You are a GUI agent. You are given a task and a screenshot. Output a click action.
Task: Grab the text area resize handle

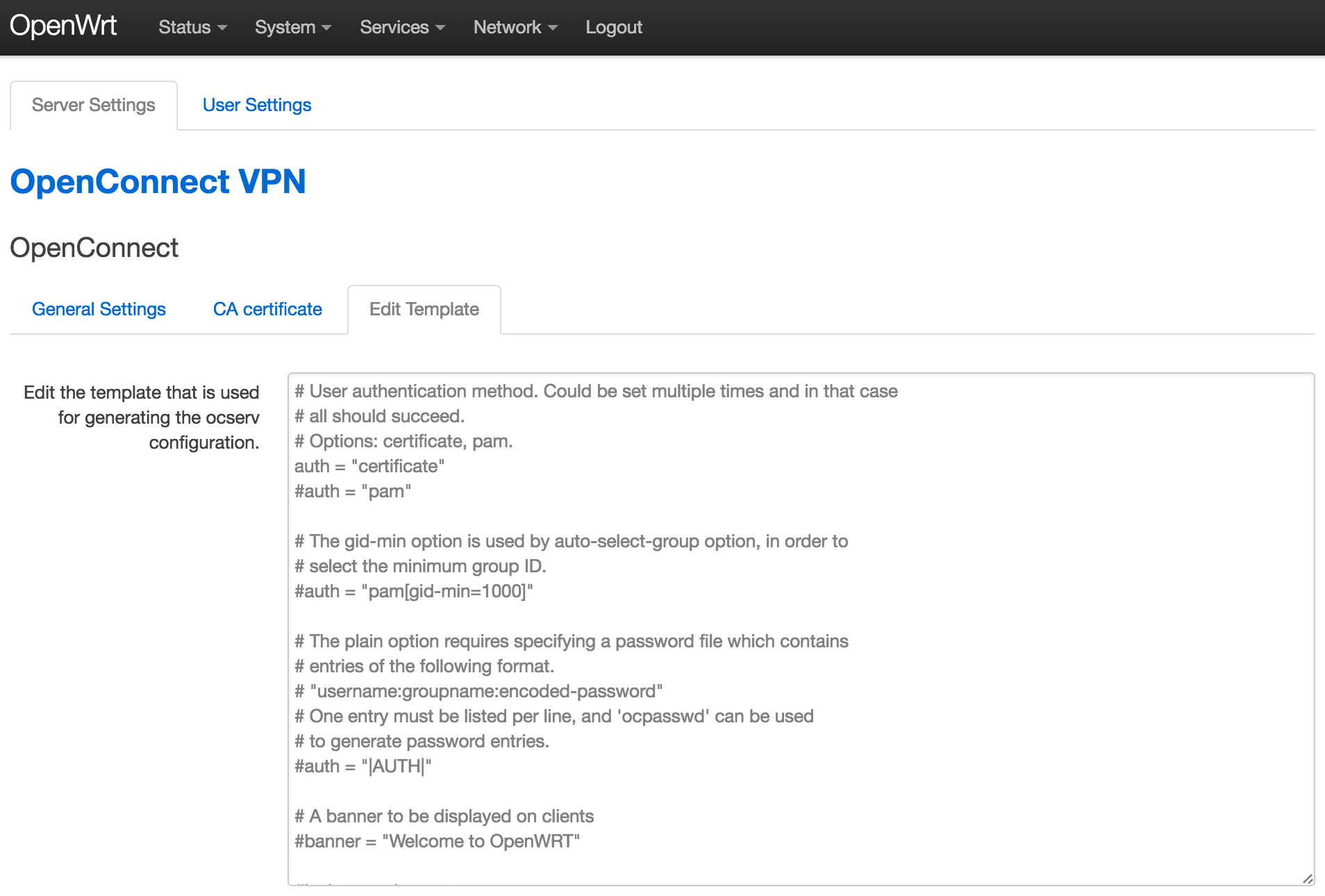pyautogui.click(x=1307, y=879)
